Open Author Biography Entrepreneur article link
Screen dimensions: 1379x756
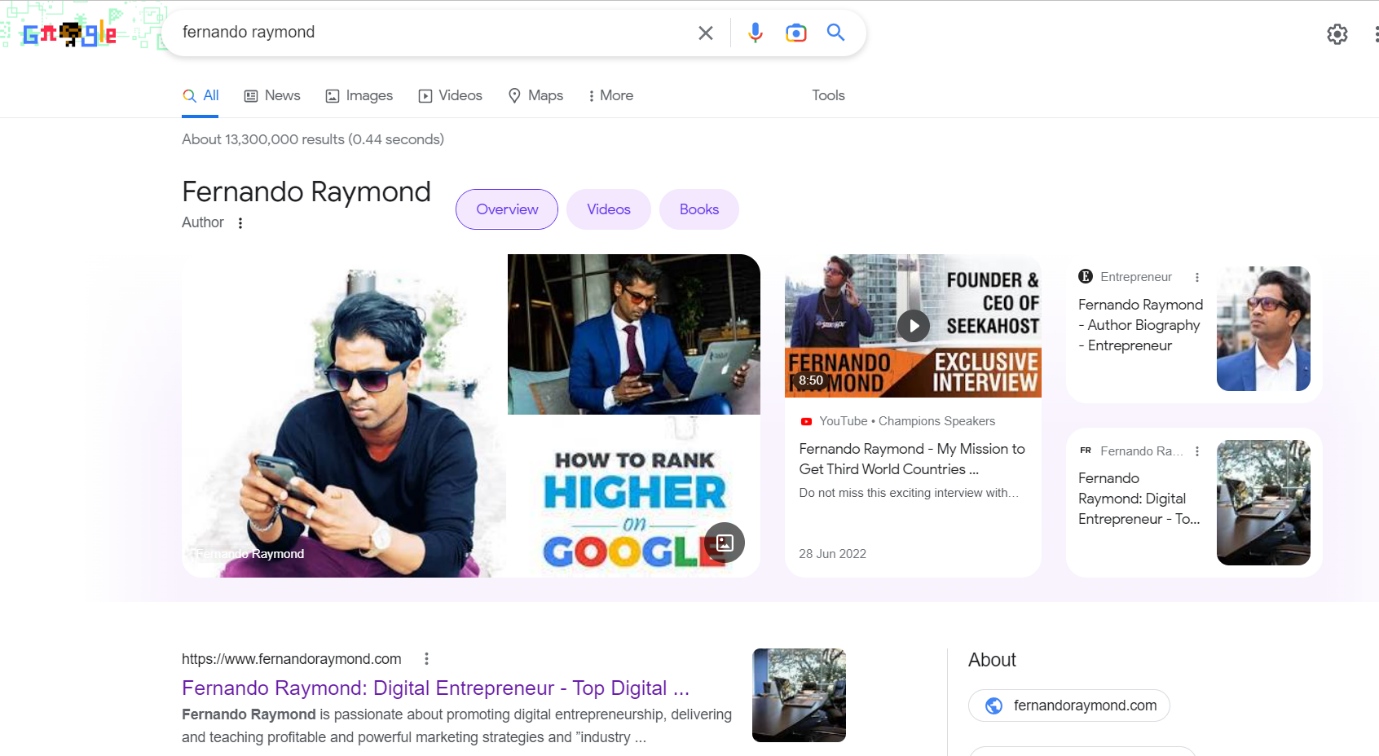(1141, 325)
